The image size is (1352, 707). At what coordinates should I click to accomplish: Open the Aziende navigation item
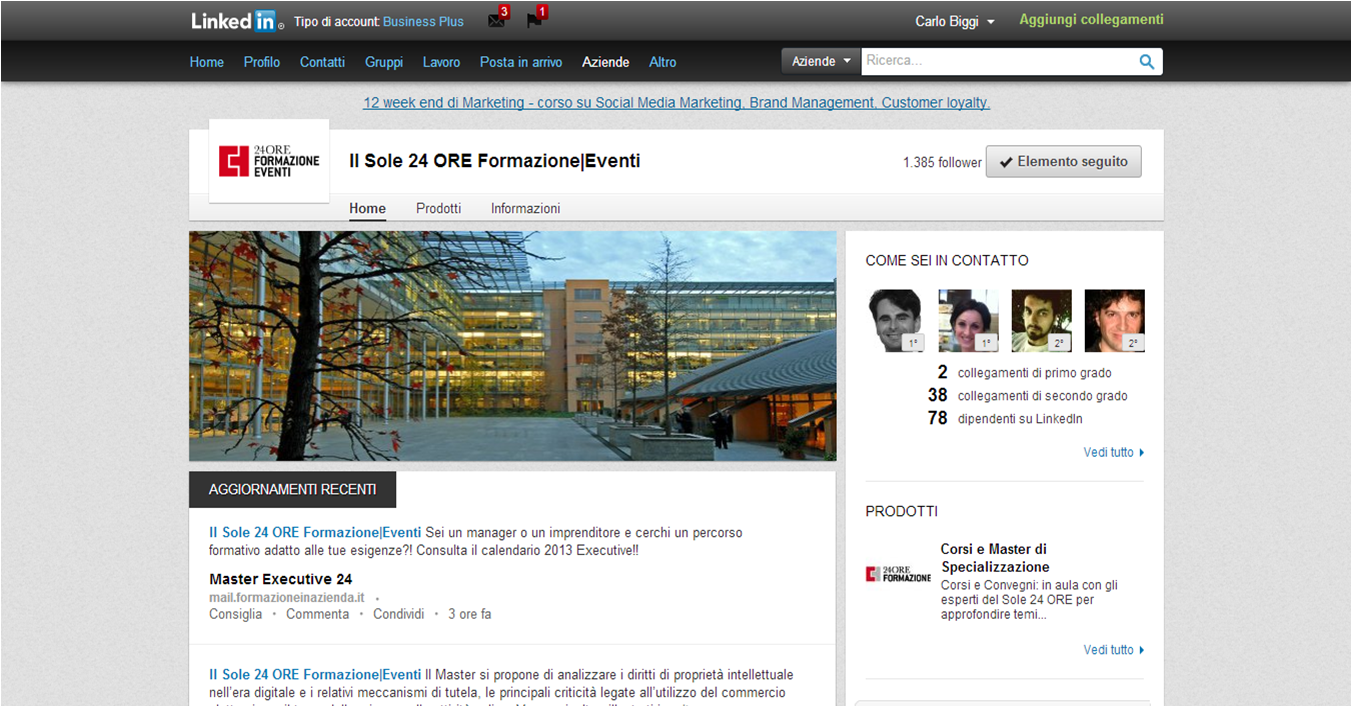pos(606,62)
